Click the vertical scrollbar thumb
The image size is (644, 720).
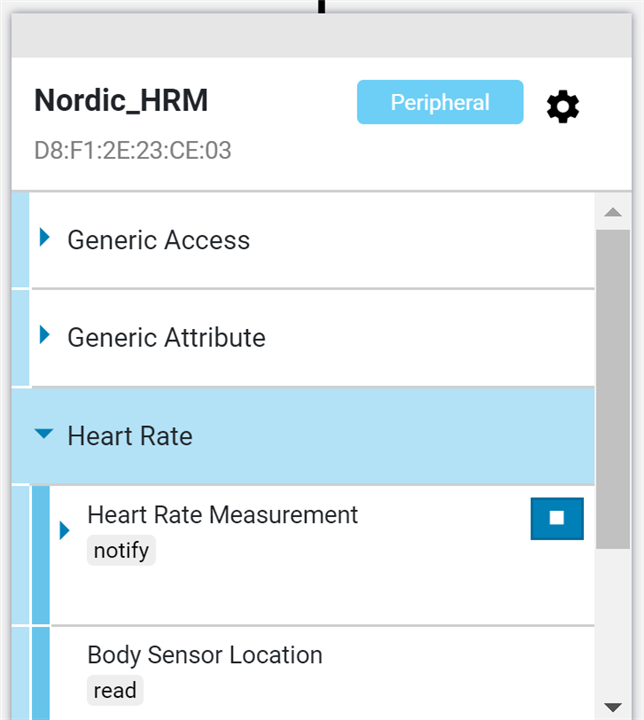(x=613, y=389)
